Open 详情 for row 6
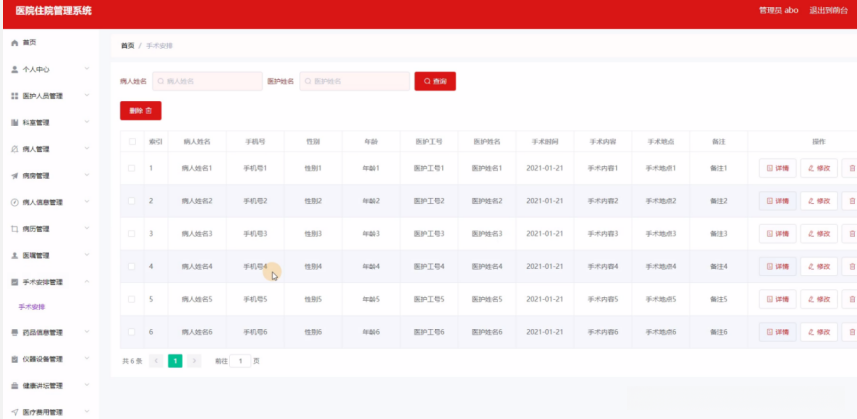 (777, 332)
